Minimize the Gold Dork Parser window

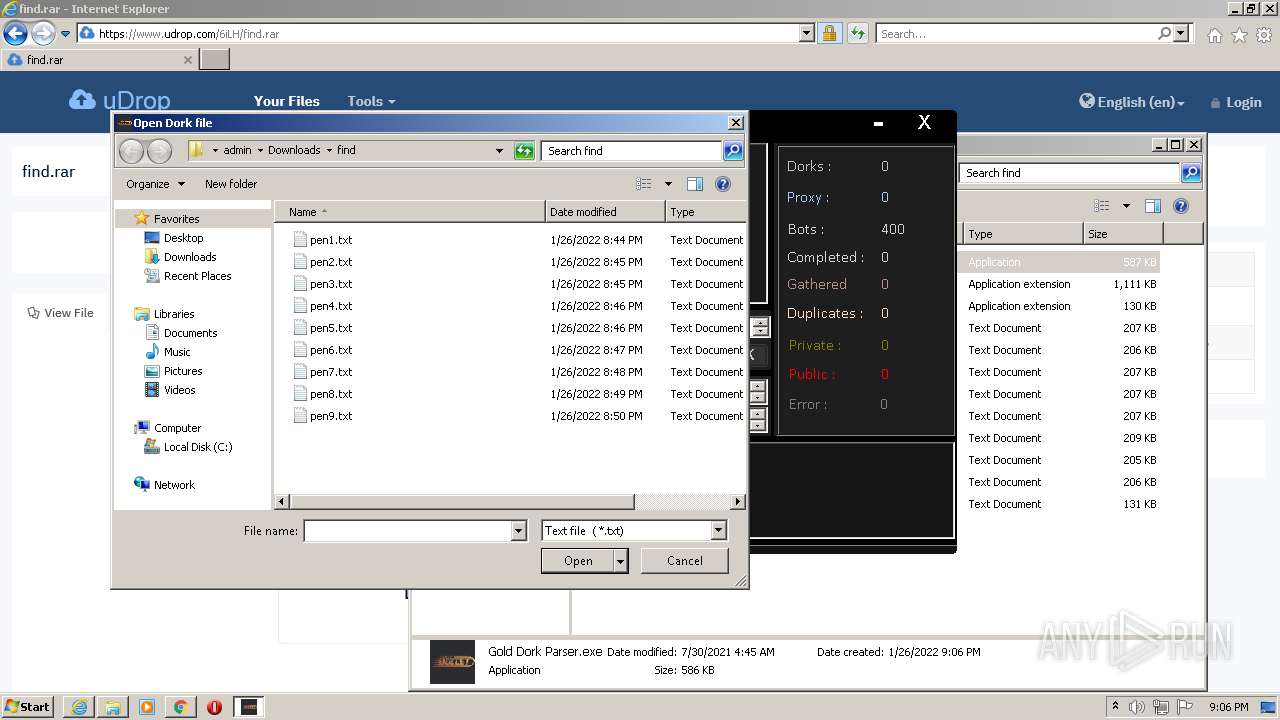(x=878, y=123)
